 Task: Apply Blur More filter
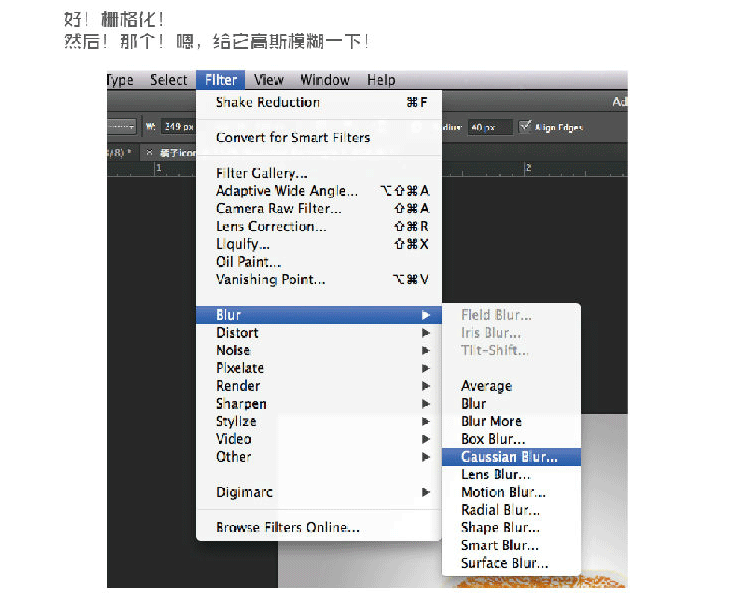click(x=511, y=421)
